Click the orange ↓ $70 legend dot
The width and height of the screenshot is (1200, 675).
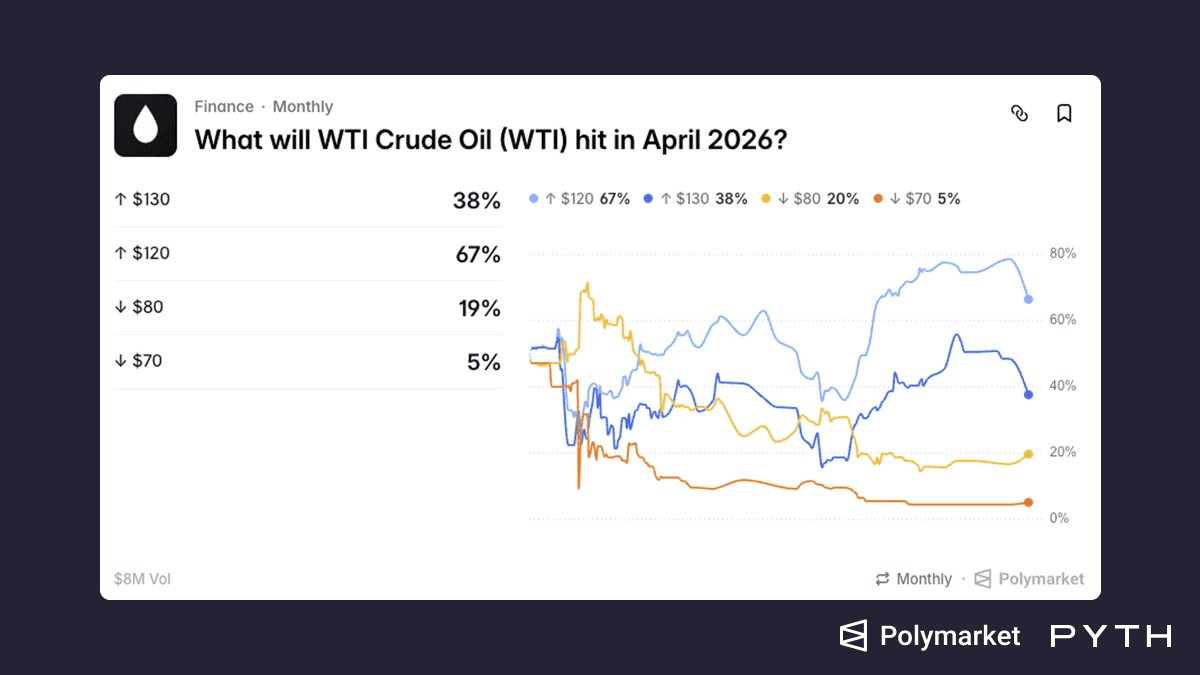pos(878,199)
